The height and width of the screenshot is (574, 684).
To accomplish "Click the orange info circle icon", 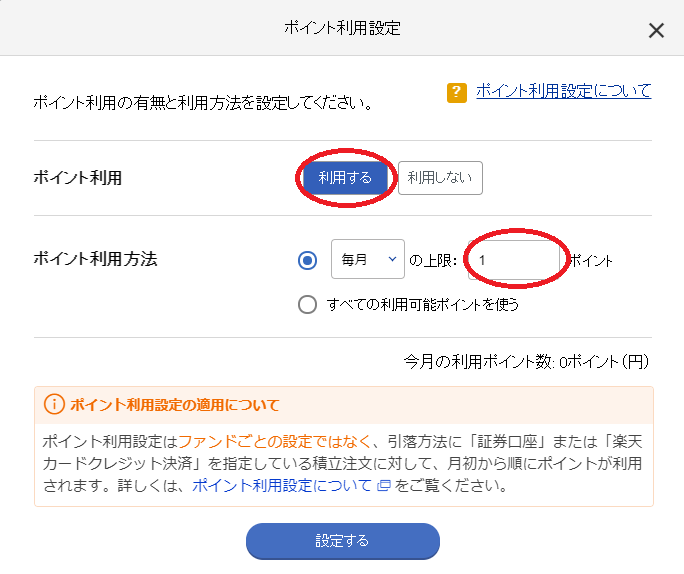I will pyautogui.click(x=54, y=404).
